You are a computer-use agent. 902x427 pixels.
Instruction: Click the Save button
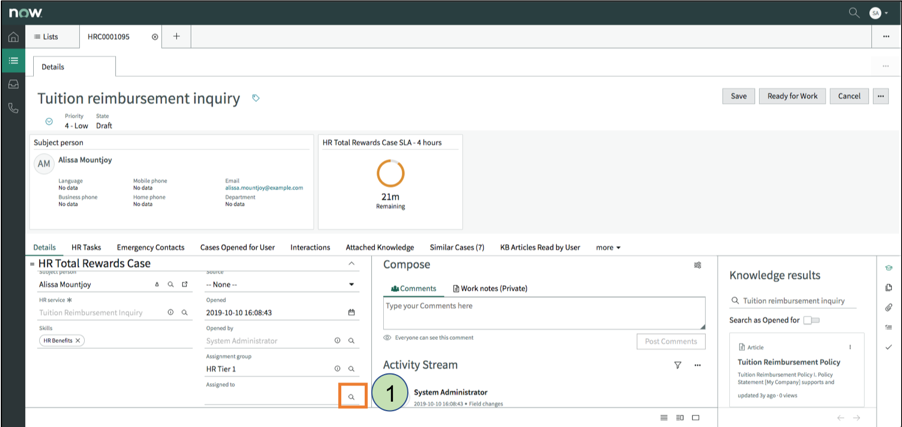click(x=739, y=96)
